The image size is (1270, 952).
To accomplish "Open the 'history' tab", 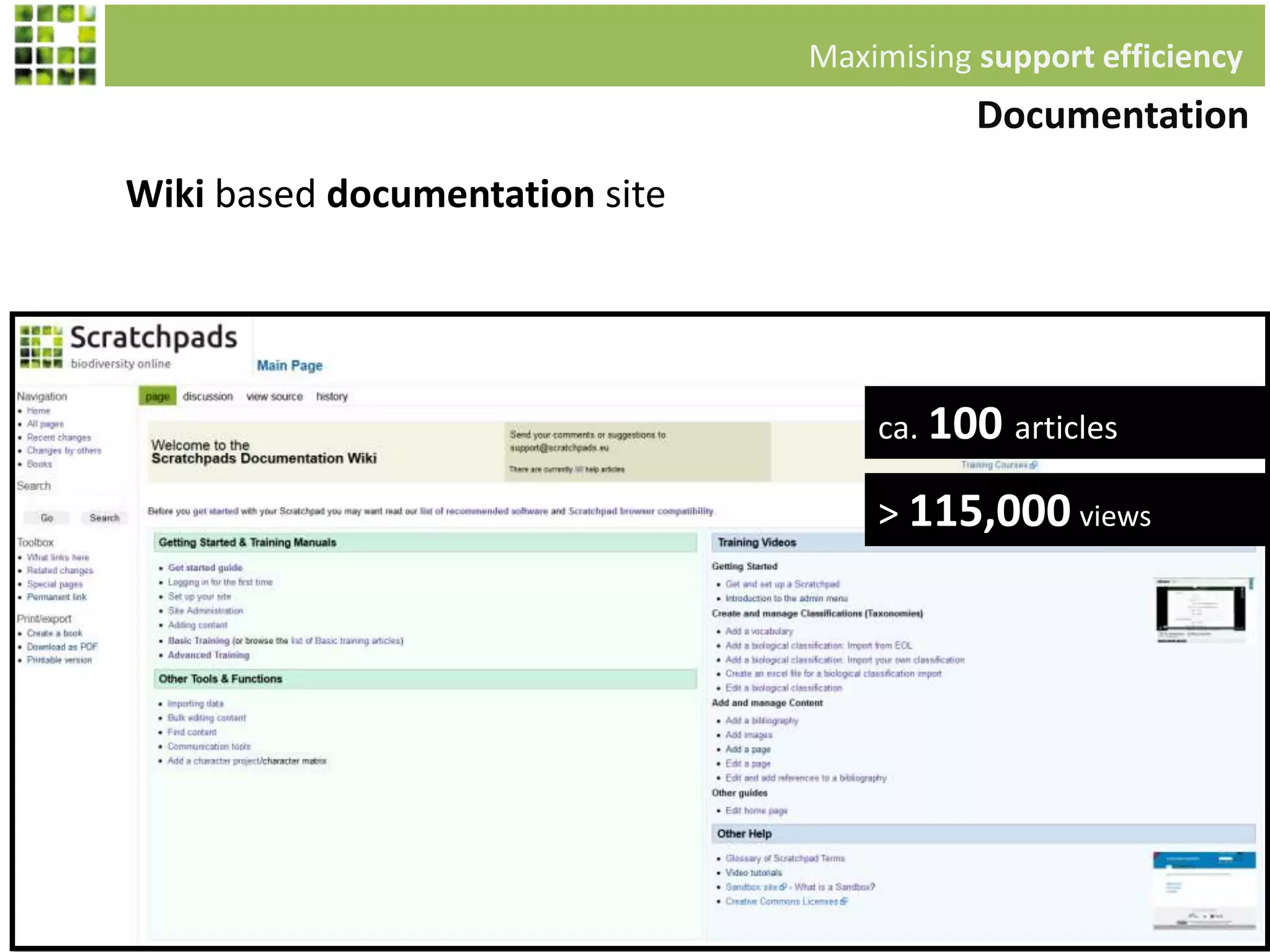I will coord(332,397).
